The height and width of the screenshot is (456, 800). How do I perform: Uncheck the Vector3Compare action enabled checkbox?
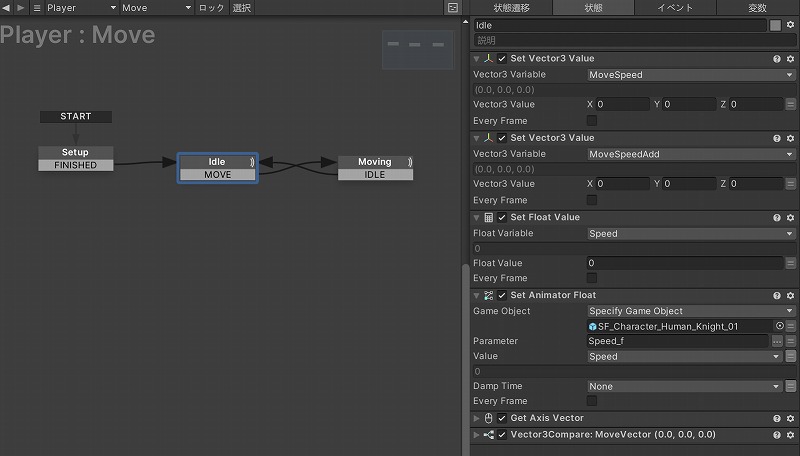coord(502,435)
